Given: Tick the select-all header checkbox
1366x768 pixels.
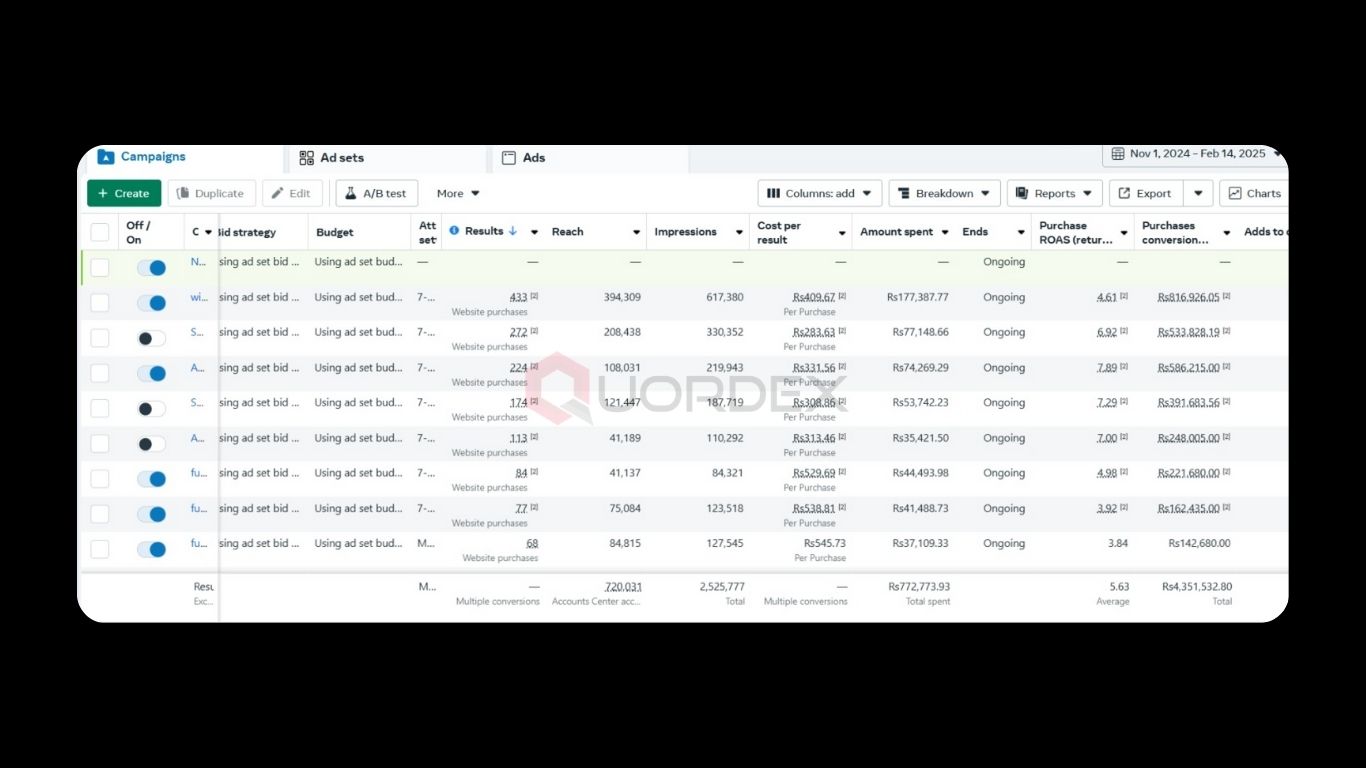Looking at the screenshot, I should [x=100, y=232].
